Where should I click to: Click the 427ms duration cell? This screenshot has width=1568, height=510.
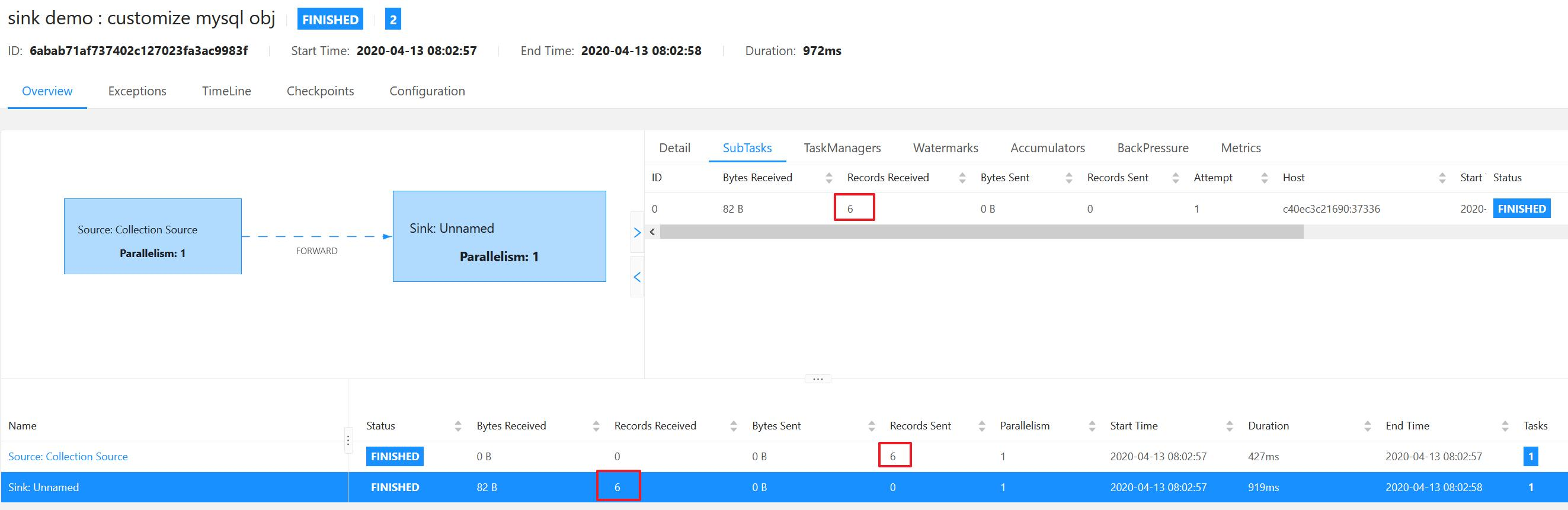1263,457
